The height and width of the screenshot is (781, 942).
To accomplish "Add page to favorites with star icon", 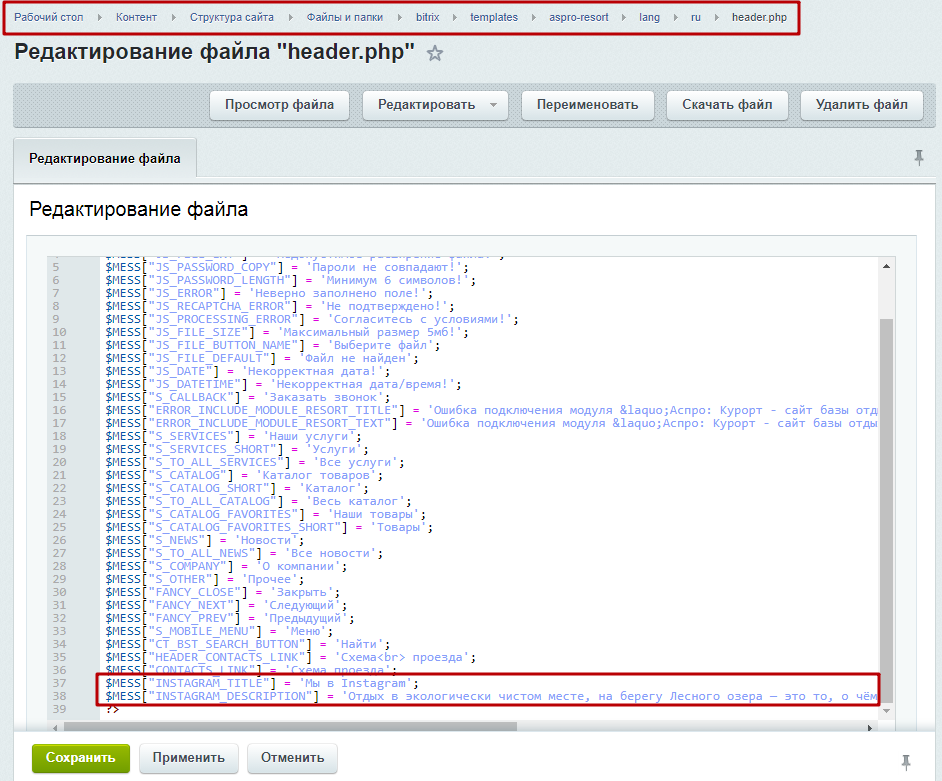I will (x=435, y=54).
